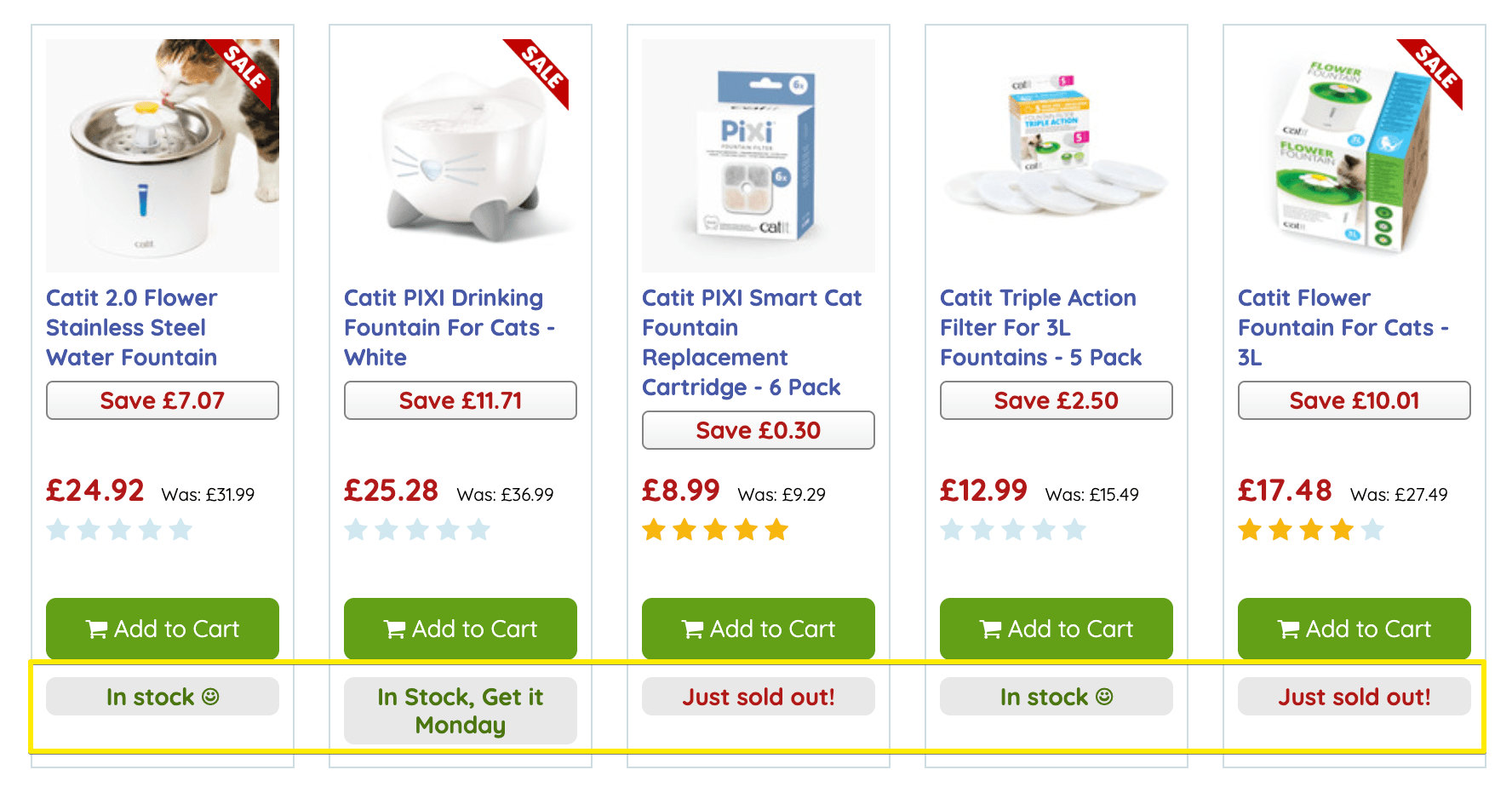The height and width of the screenshot is (787, 1512).
Task: Add Catit Flower Fountain 3L to cart
Action: coord(1354,629)
